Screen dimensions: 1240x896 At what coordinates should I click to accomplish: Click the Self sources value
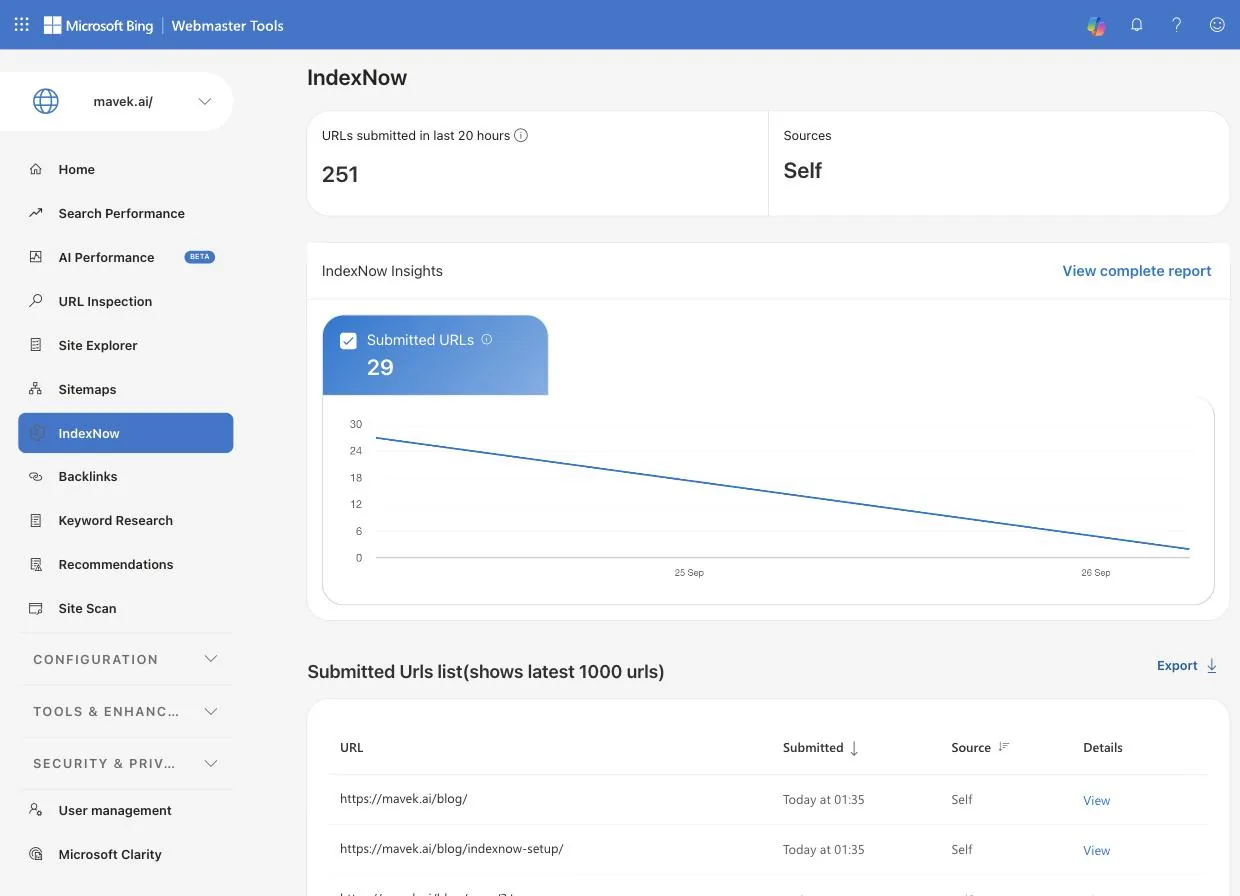803,171
